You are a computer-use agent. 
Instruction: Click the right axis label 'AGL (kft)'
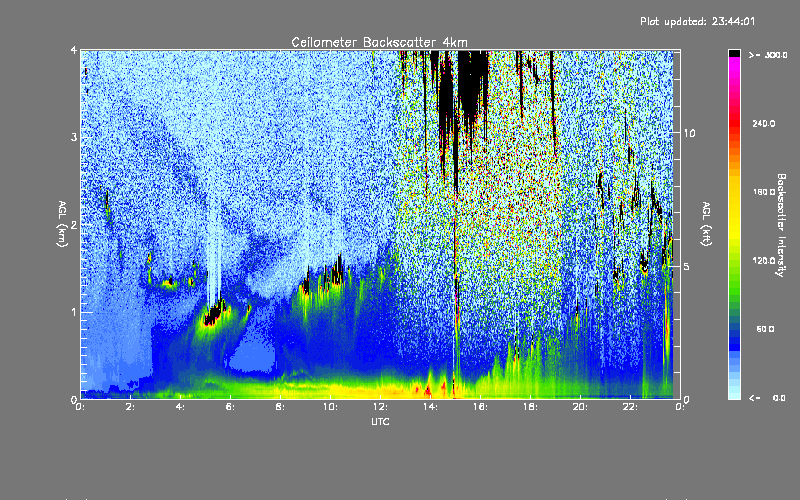(x=706, y=223)
